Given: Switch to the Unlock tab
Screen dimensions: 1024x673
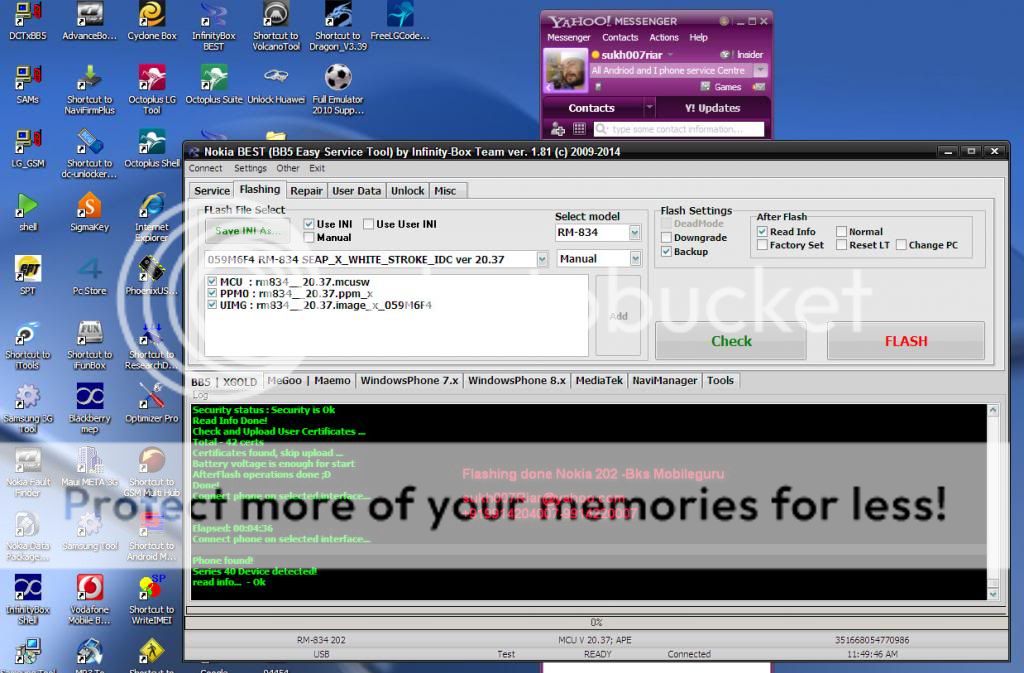Looking at the screenshot, I should (408, 191).
